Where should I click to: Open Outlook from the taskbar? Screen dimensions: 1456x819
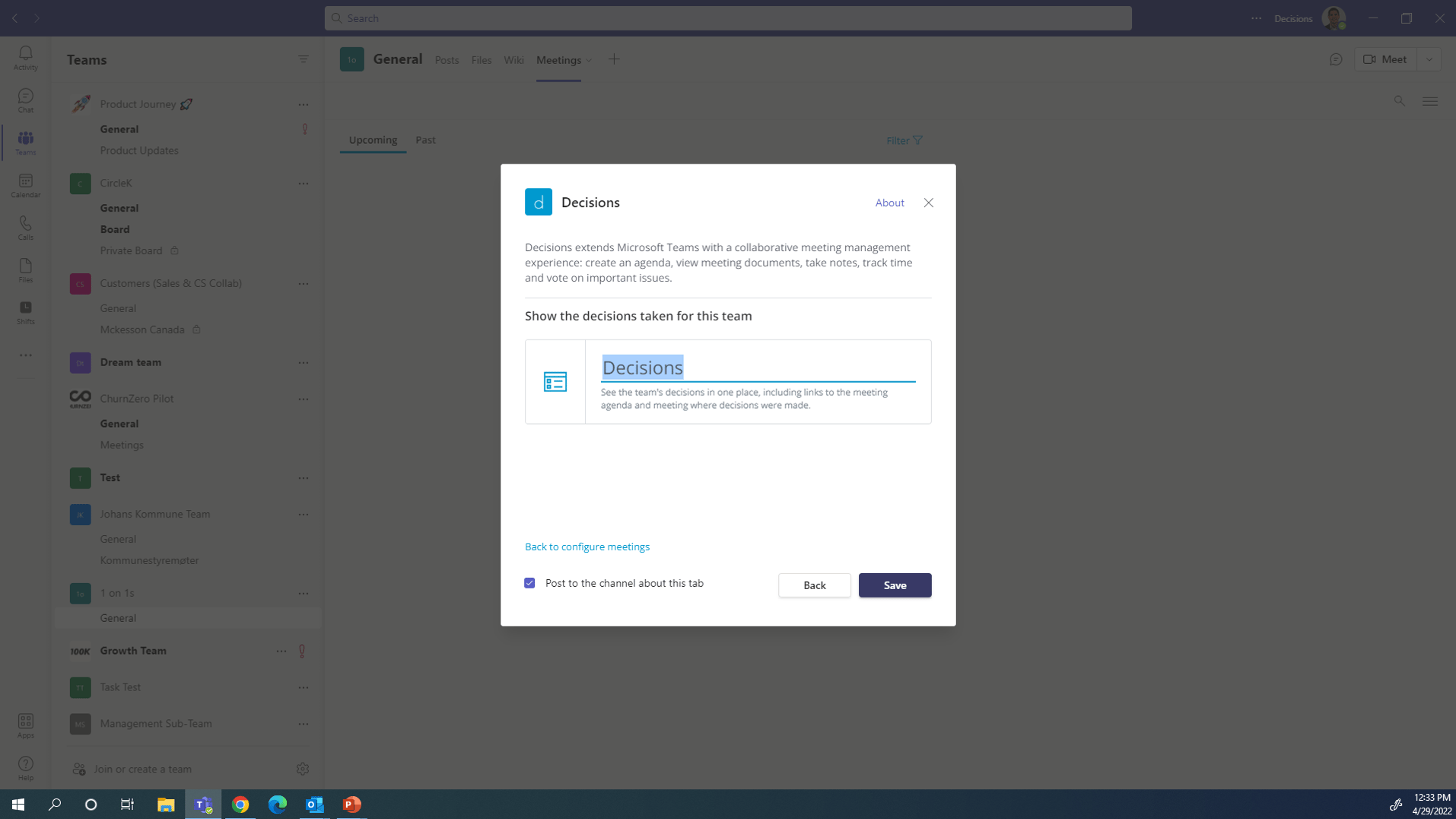tap(314, 804)
